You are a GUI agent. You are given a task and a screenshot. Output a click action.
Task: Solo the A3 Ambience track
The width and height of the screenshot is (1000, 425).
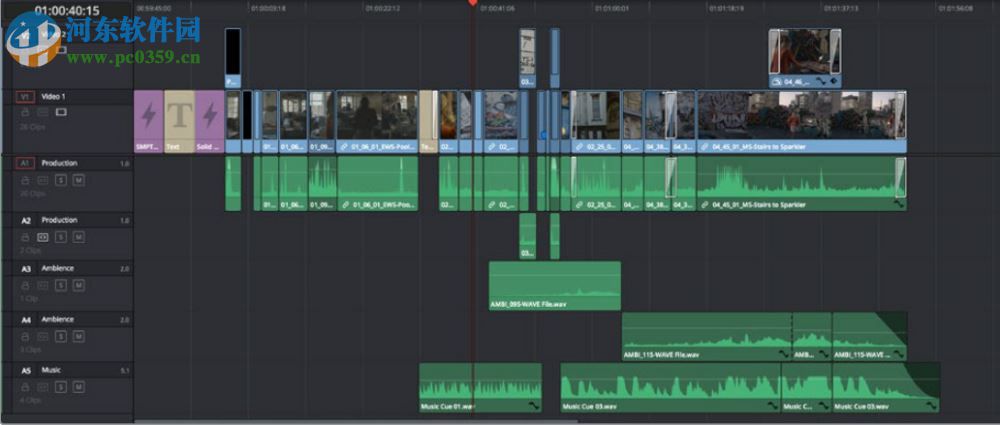point(61,286)
